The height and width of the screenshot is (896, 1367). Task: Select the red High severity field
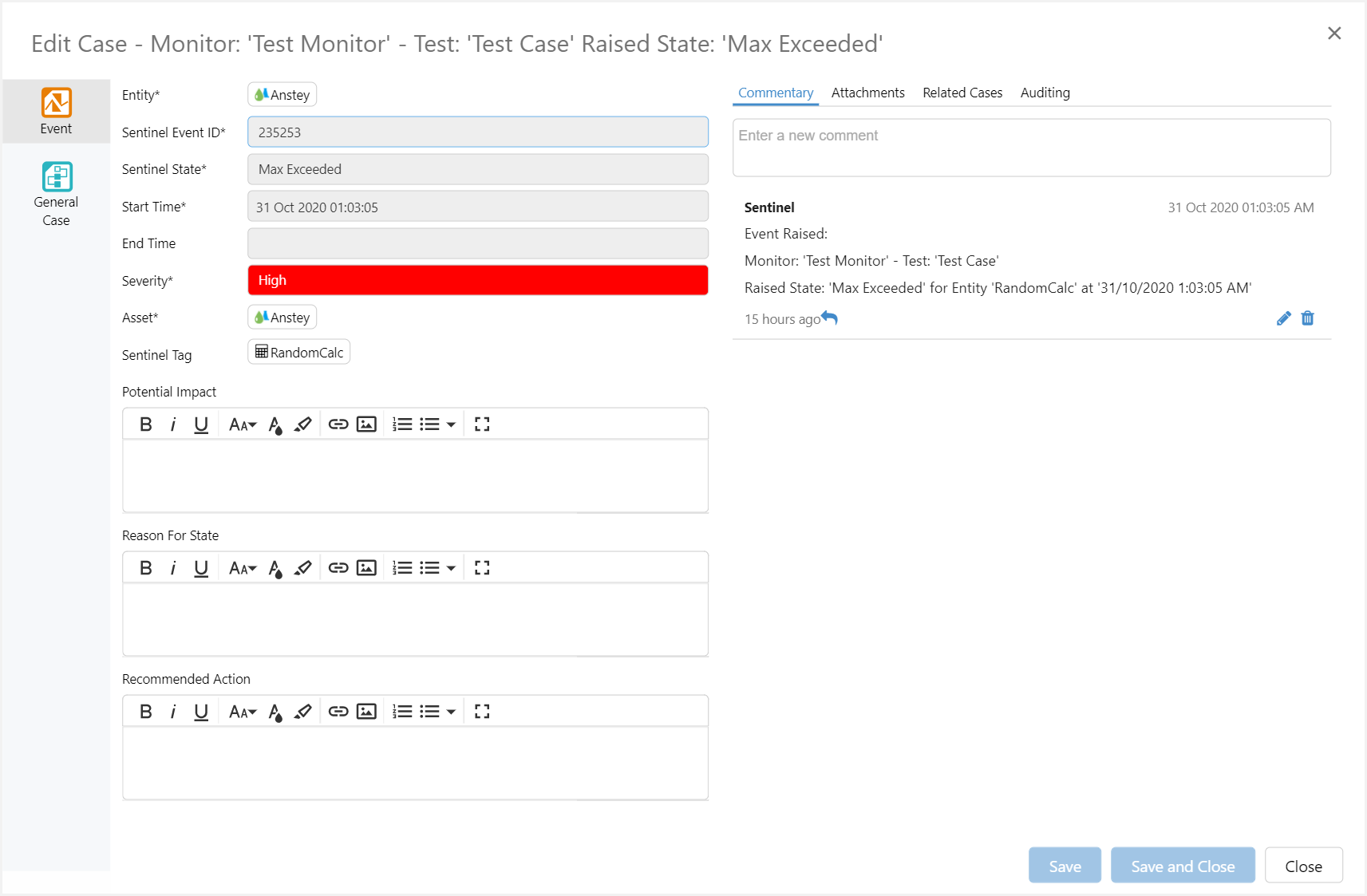[477, 280]
